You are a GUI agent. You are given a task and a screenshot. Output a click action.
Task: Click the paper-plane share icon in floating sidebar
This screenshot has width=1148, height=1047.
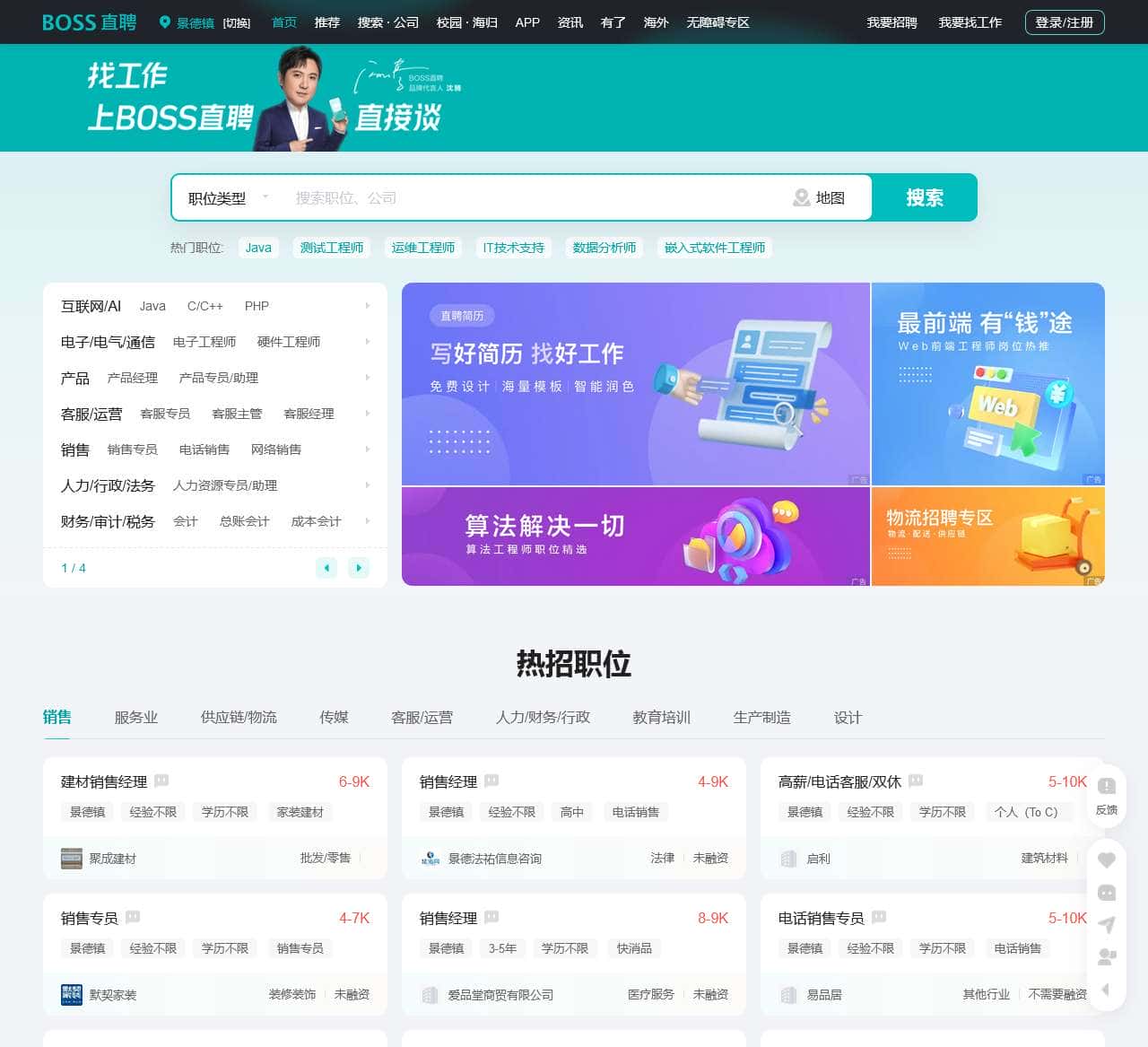pyautogui.click(x=1107, y=922)
